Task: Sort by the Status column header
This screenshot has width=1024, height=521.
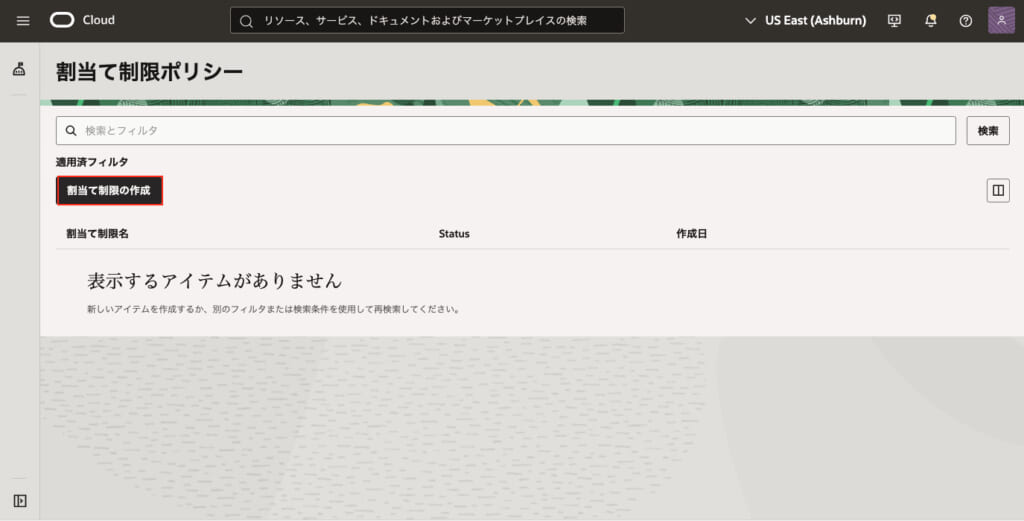Action: pos(454,234)
